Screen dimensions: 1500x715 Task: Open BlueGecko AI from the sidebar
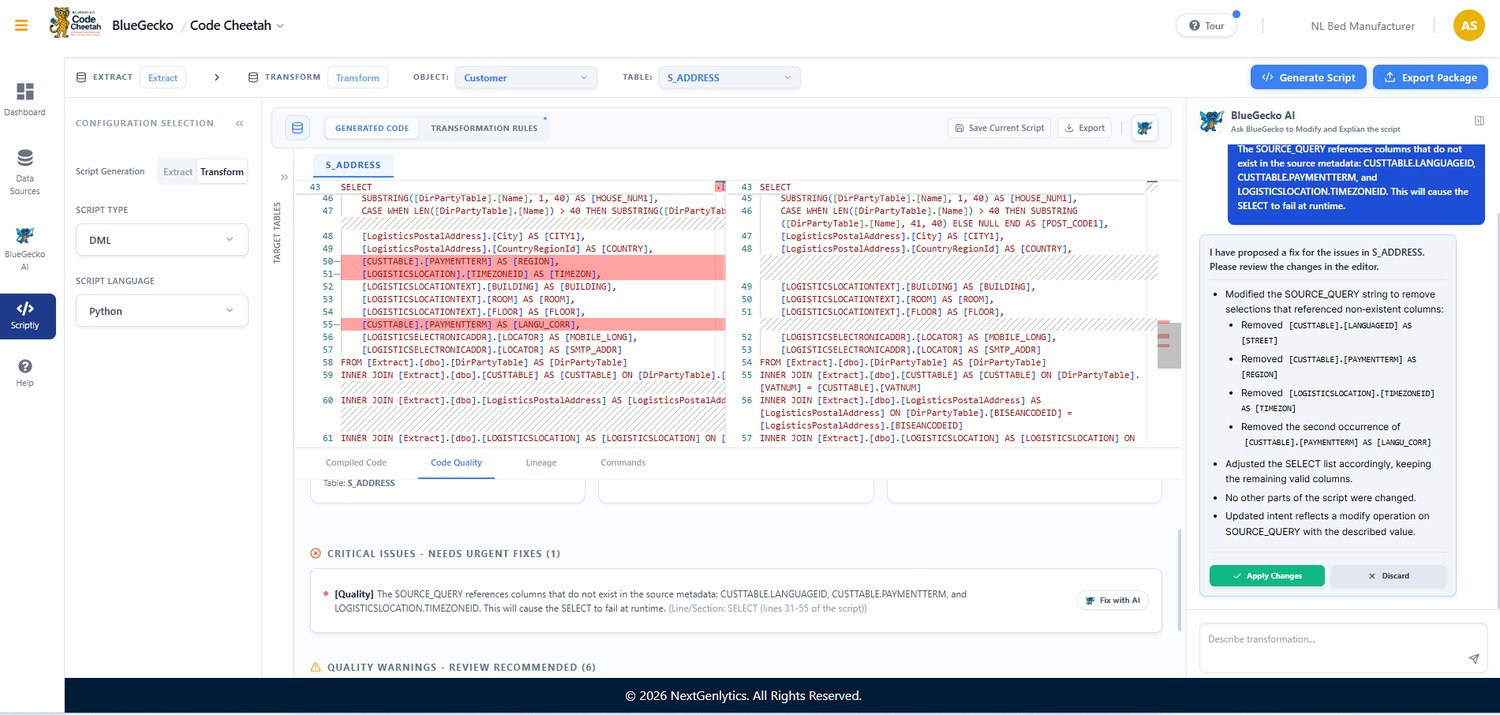(25, 249)
